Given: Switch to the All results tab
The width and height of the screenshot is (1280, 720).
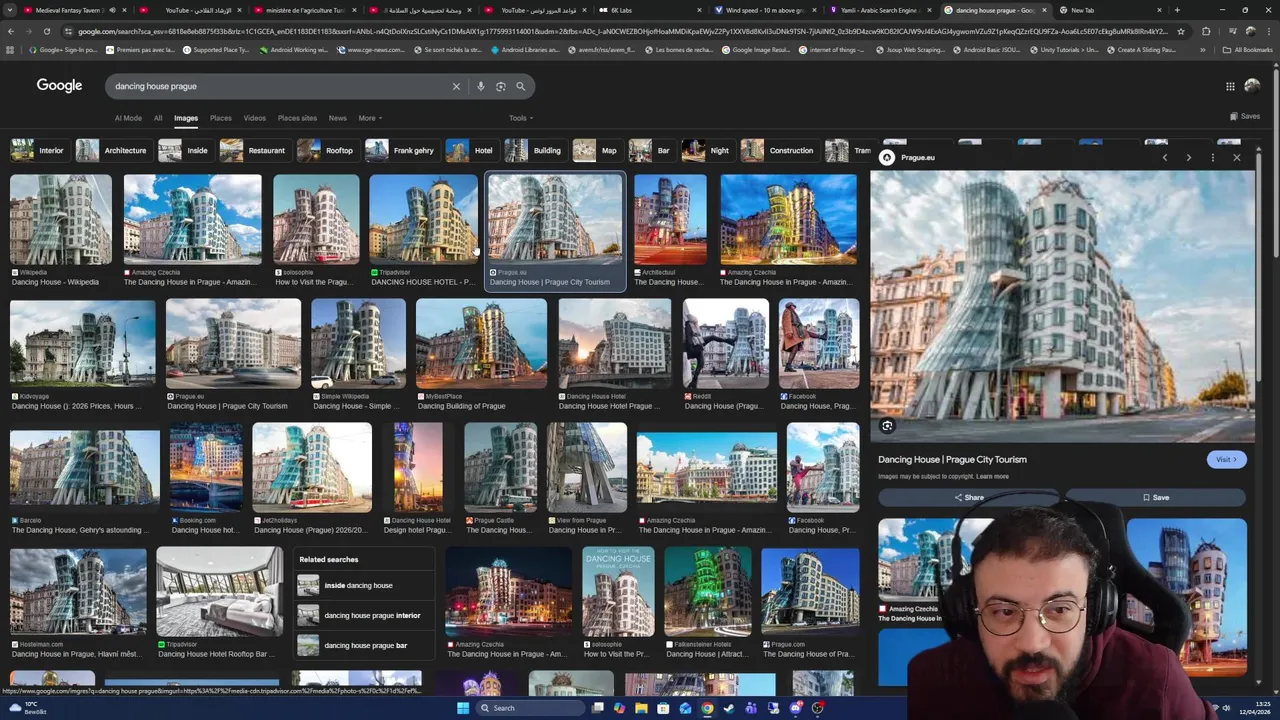Looking at the screenshot, I should pos(158,118).
